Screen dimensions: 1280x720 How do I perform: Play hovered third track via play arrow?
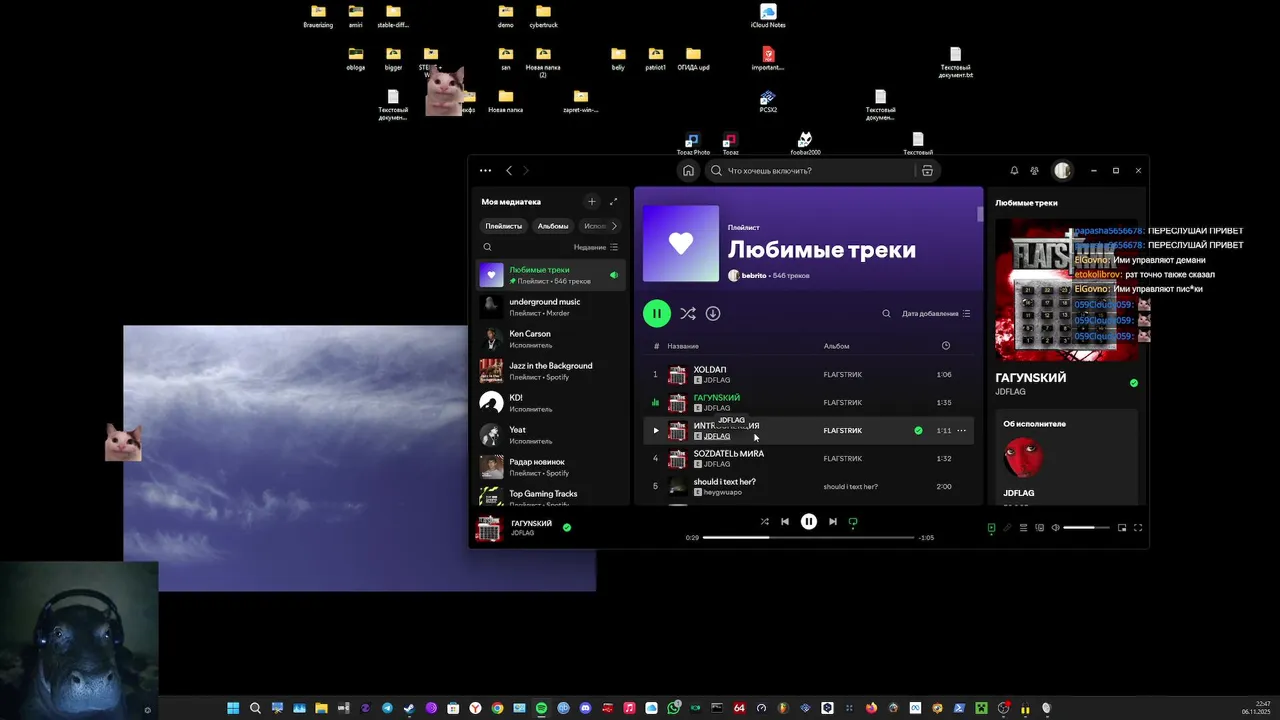tap(656, 431)
